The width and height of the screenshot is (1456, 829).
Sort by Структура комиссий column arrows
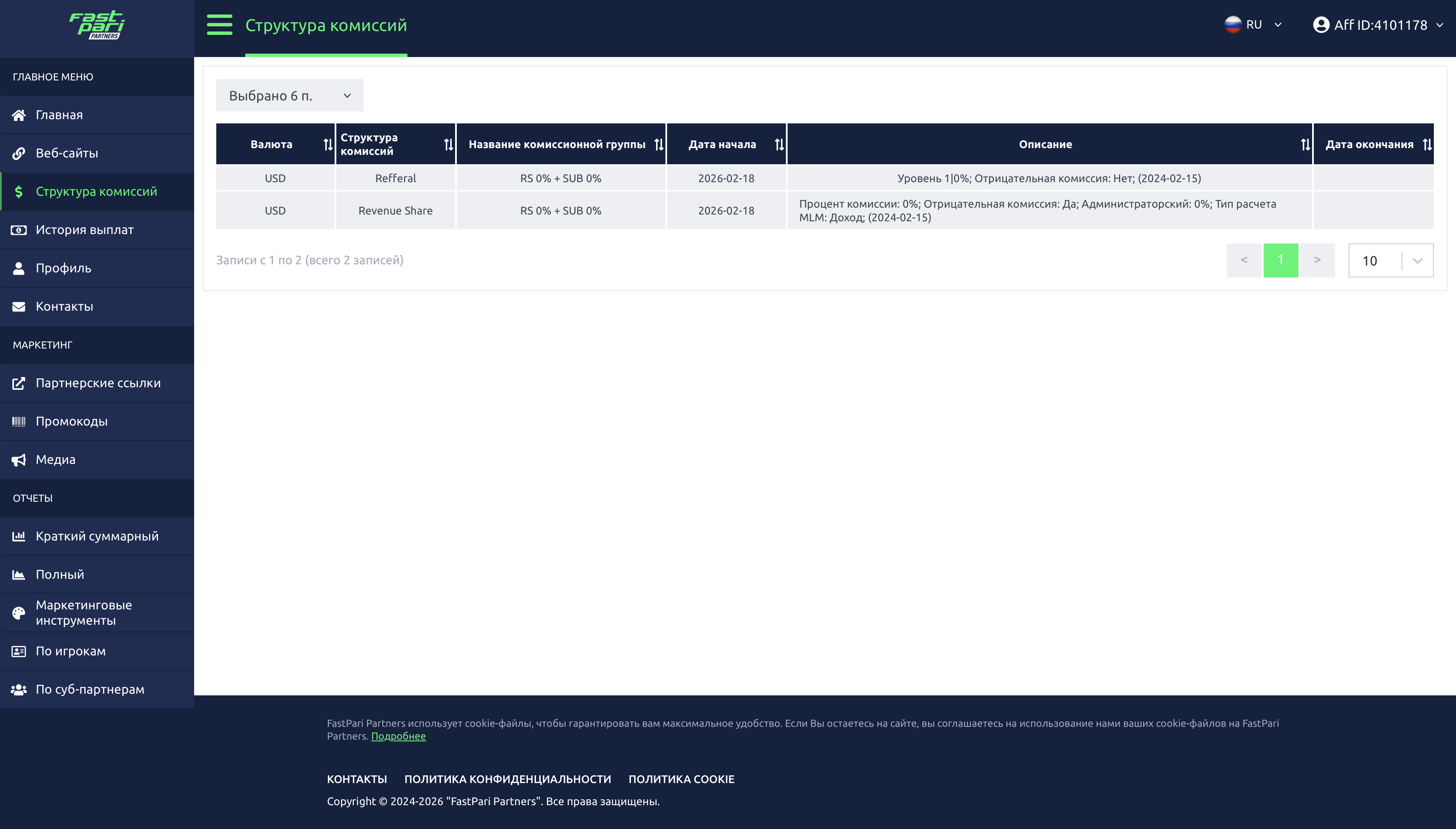pos(448,145)
